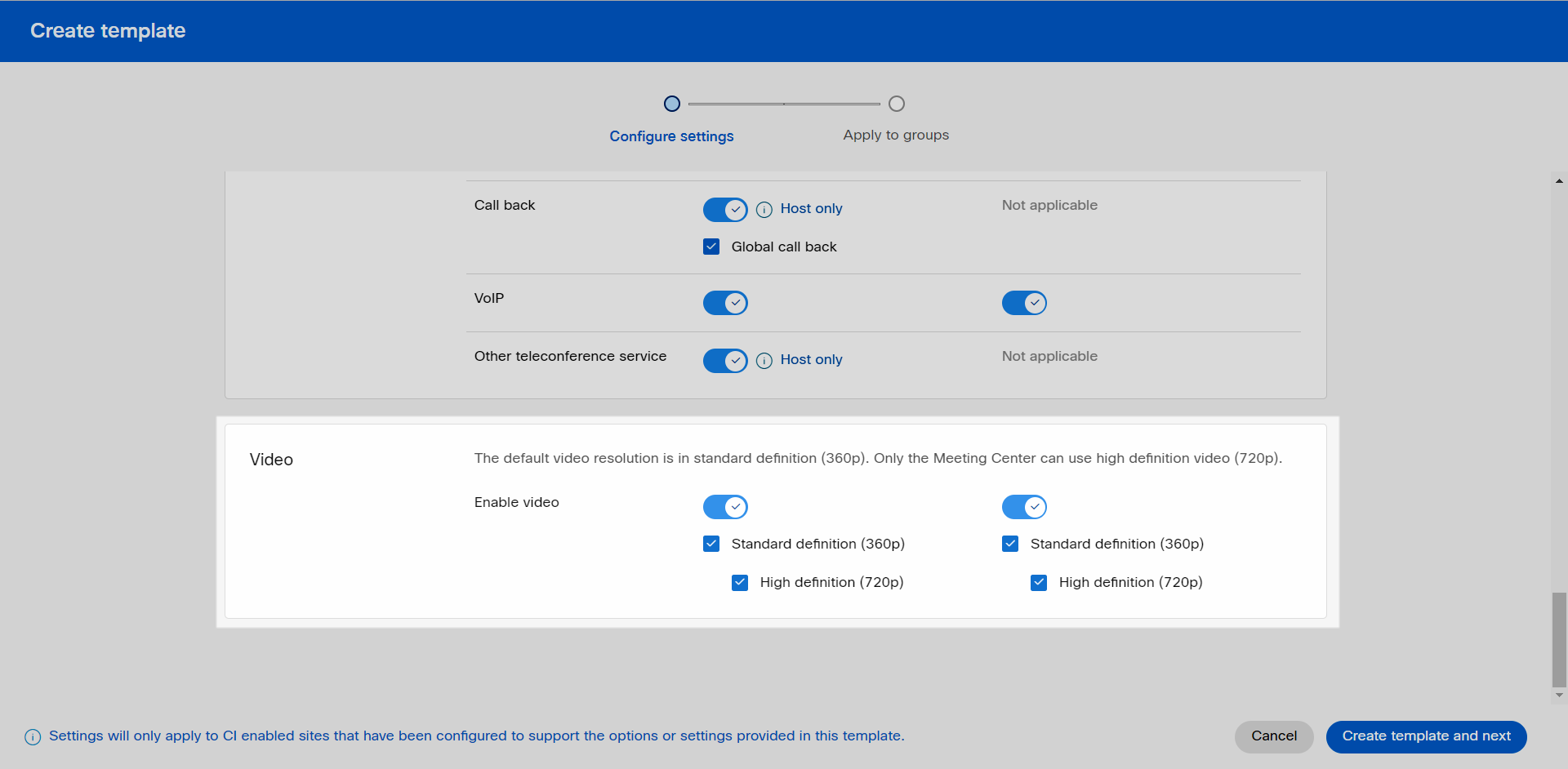Toggle the Other teleconference service switch
This screenshot has height=769, width=1568.
725,361
